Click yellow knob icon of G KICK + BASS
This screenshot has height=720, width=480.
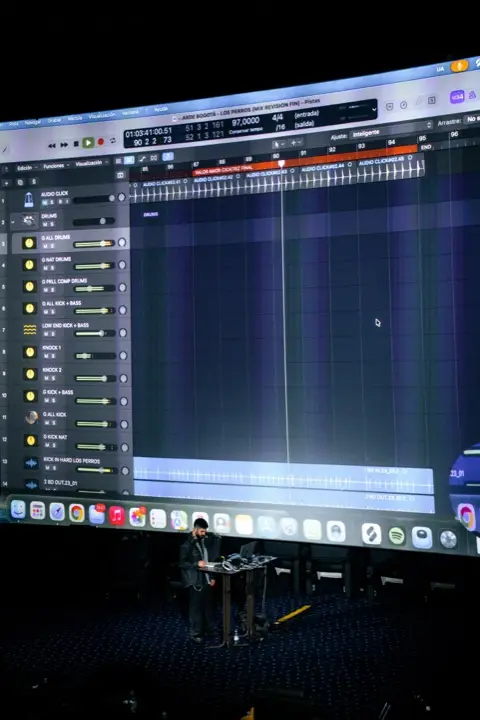[x=30, y=396]
